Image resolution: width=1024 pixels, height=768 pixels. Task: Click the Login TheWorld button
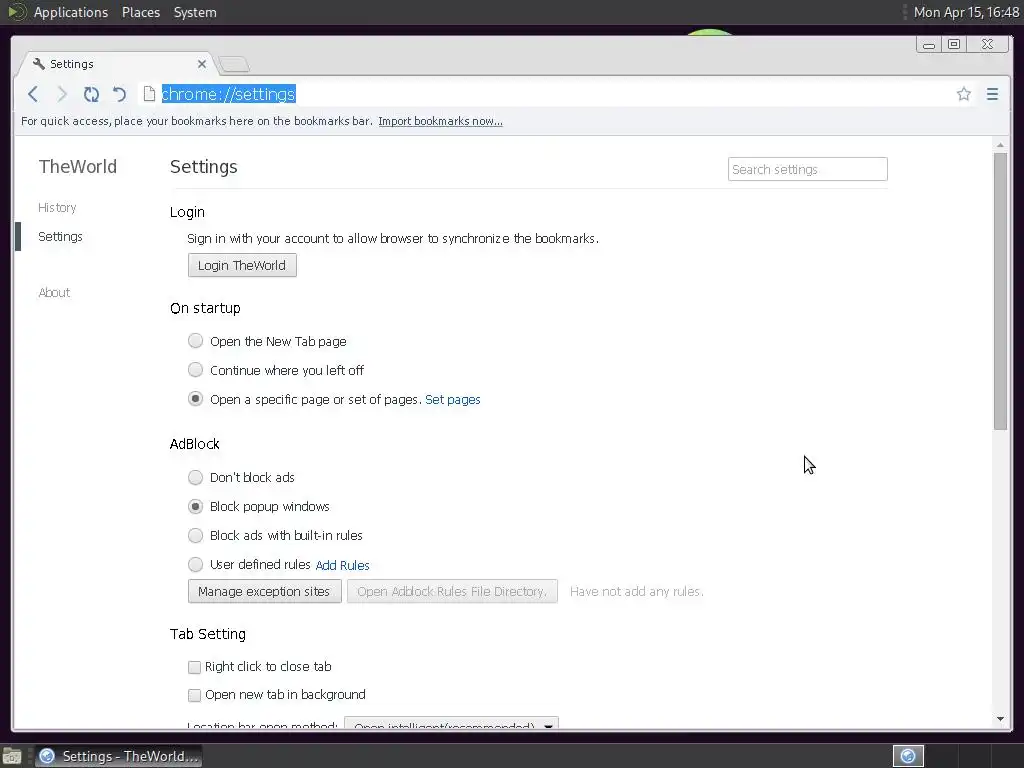point(242,265)
